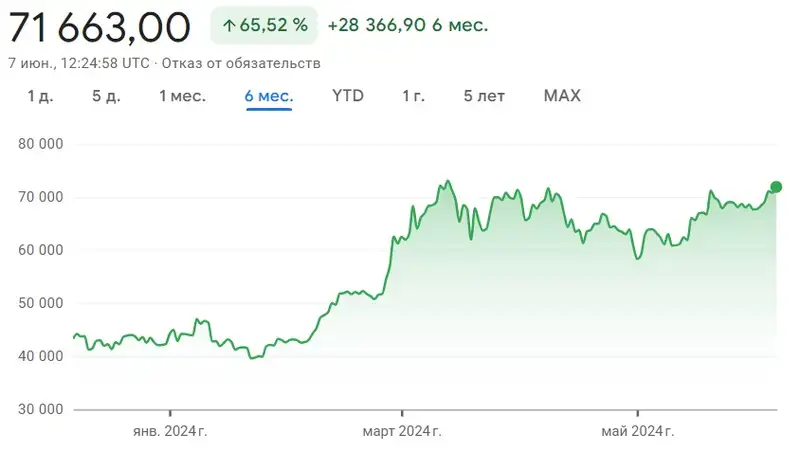
Task: Open the 5 лет time range
Action: [x=484, y=96]
